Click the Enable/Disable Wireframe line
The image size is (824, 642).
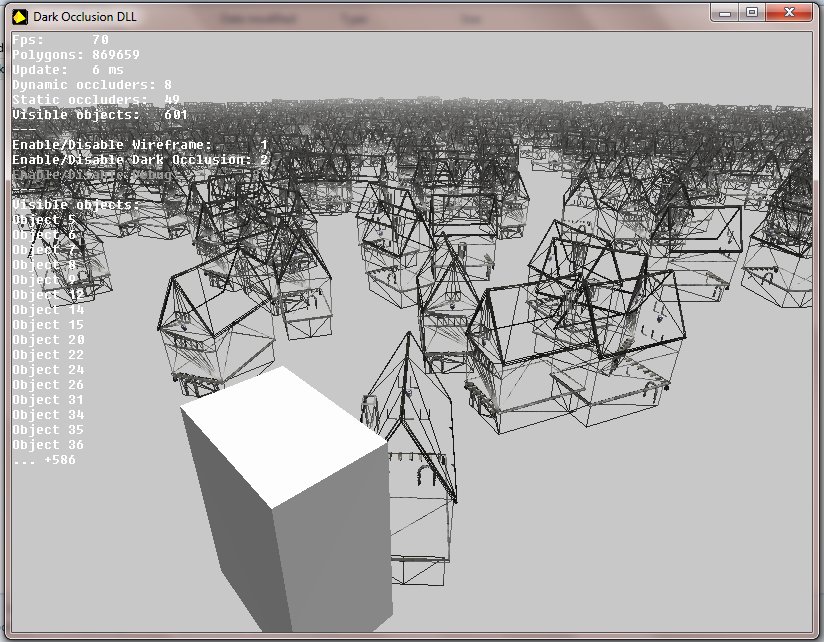click(x=140, y=145)
